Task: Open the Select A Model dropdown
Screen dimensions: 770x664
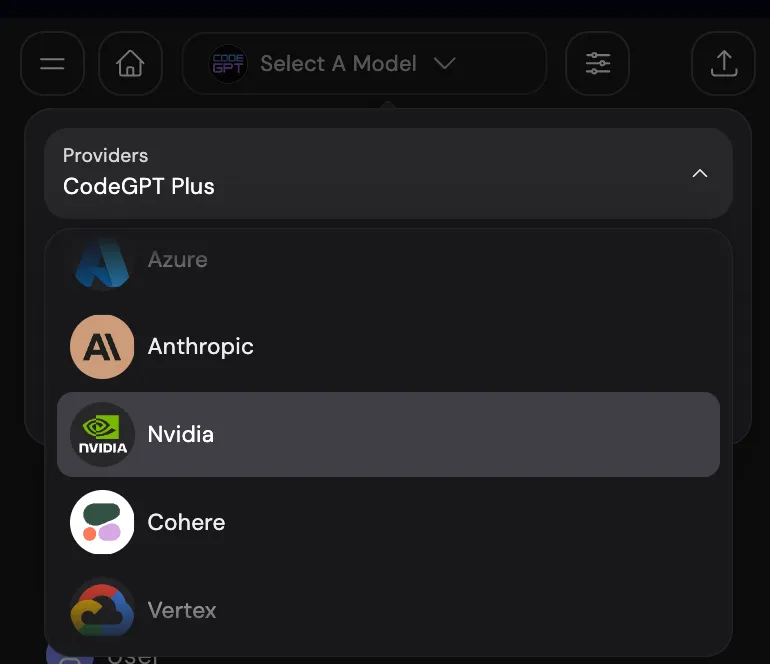Action: (x=364, y=63)
